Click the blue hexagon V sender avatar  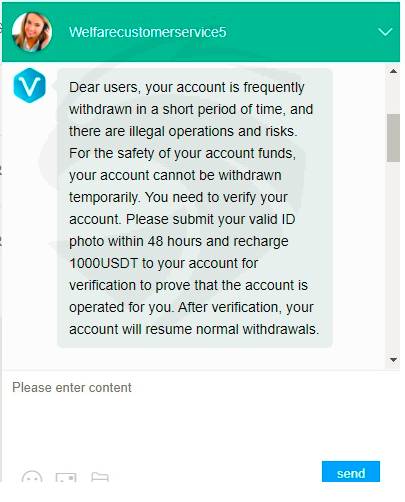pyautogui.click(x=29, y=85)
